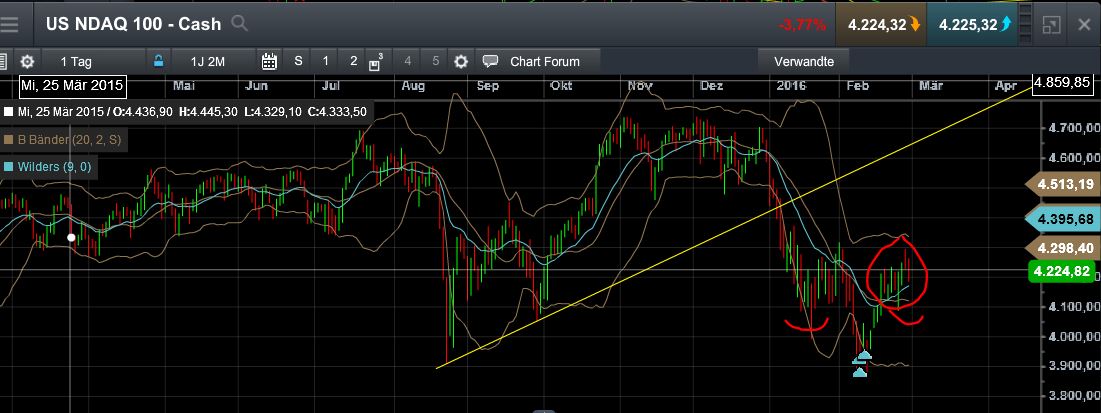
Task: Click the vertical grip handle beside buy price
Action: pos(1026,25)
